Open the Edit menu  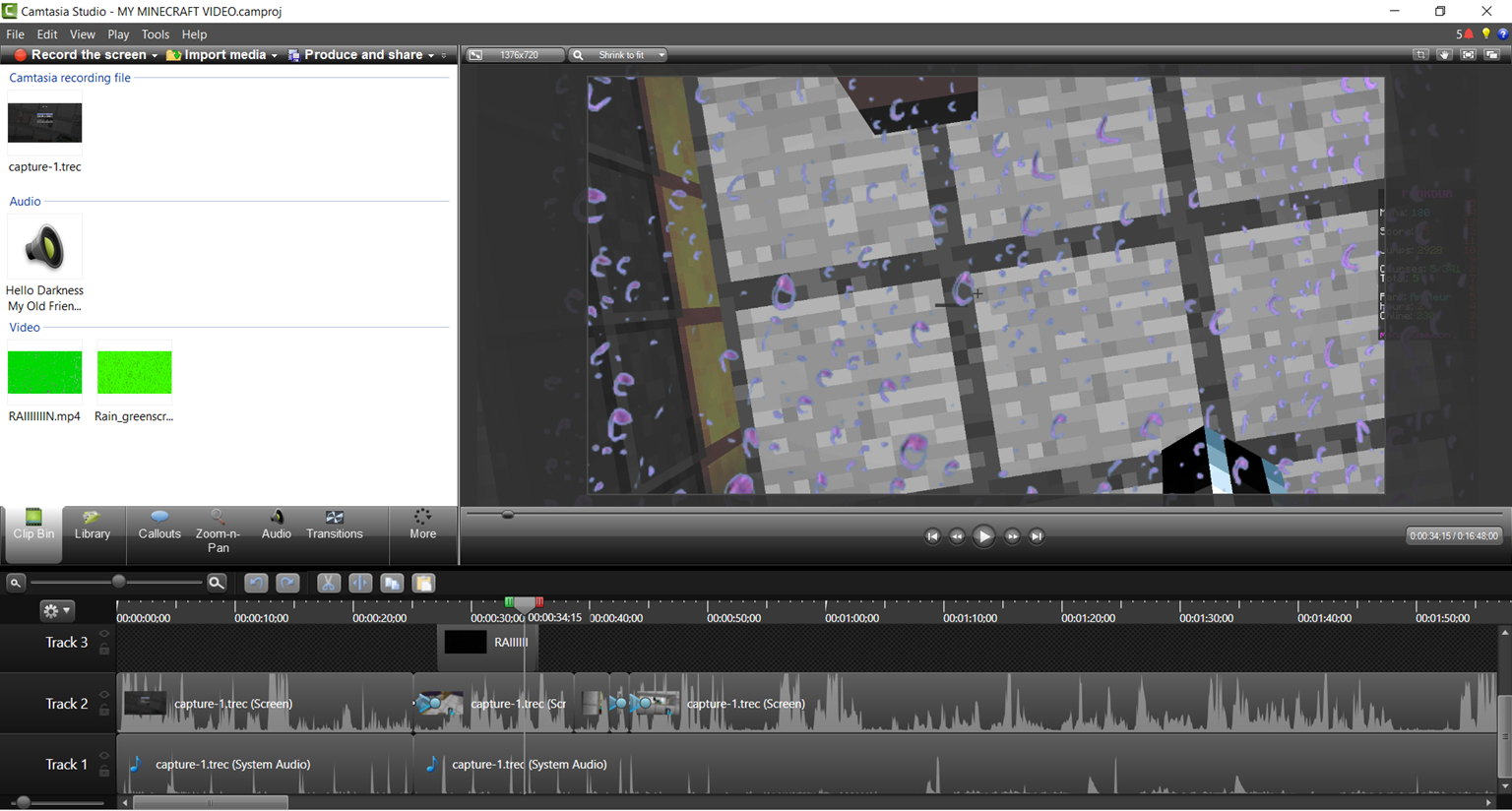(47, 34)
